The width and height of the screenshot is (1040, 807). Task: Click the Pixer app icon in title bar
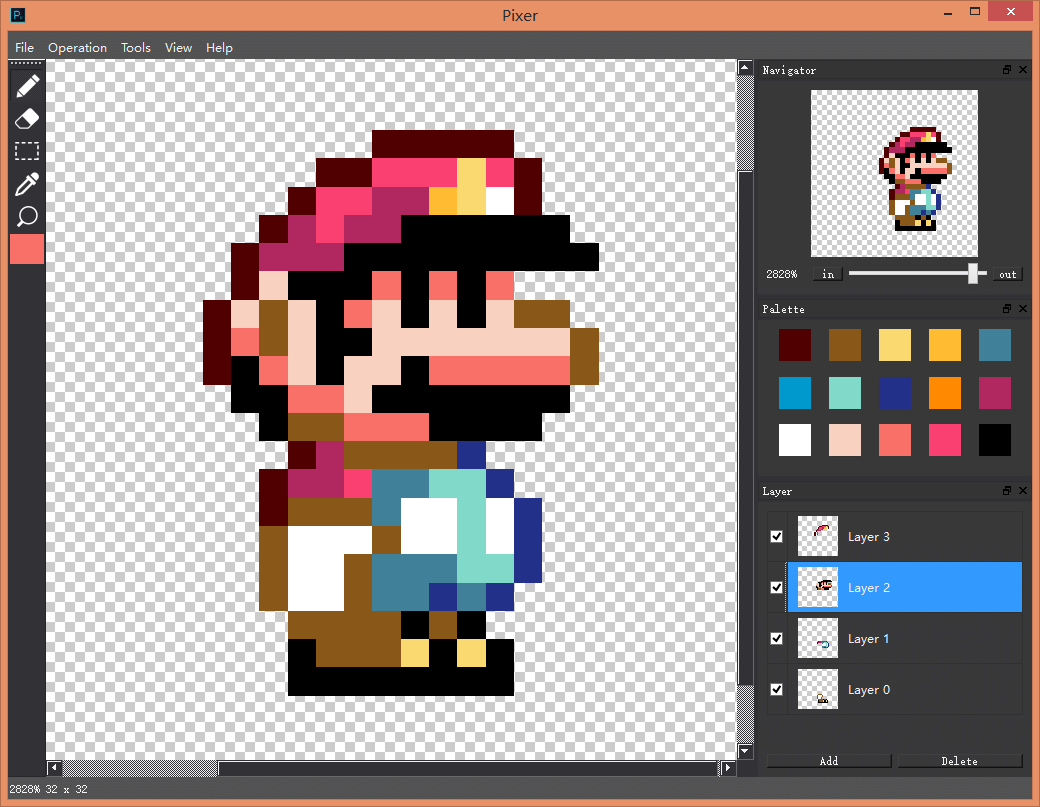[18, 15]
